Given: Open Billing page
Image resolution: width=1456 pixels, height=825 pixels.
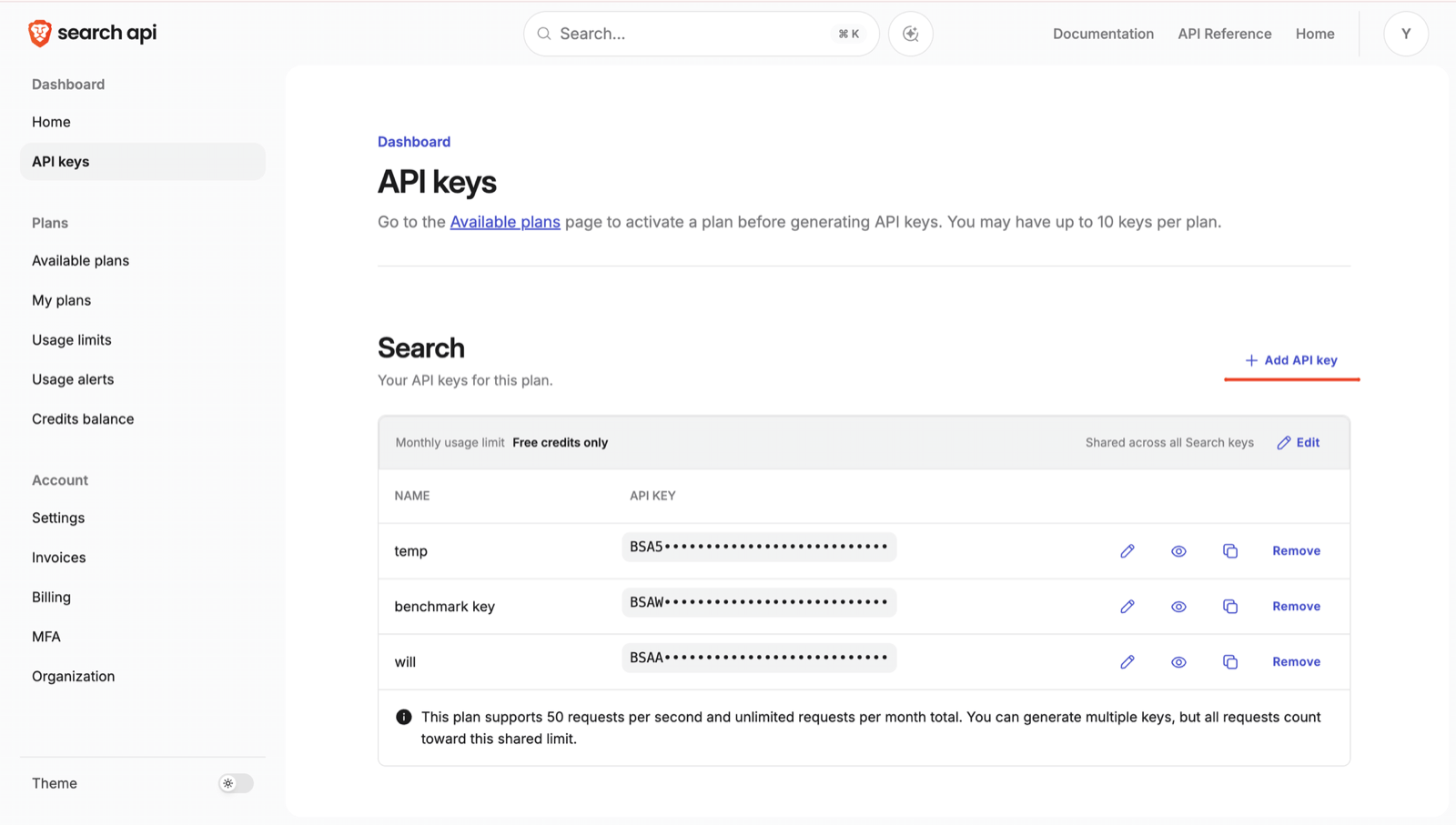Looking at the screenshot, I should pyautogui.click(x=51, y=598).
